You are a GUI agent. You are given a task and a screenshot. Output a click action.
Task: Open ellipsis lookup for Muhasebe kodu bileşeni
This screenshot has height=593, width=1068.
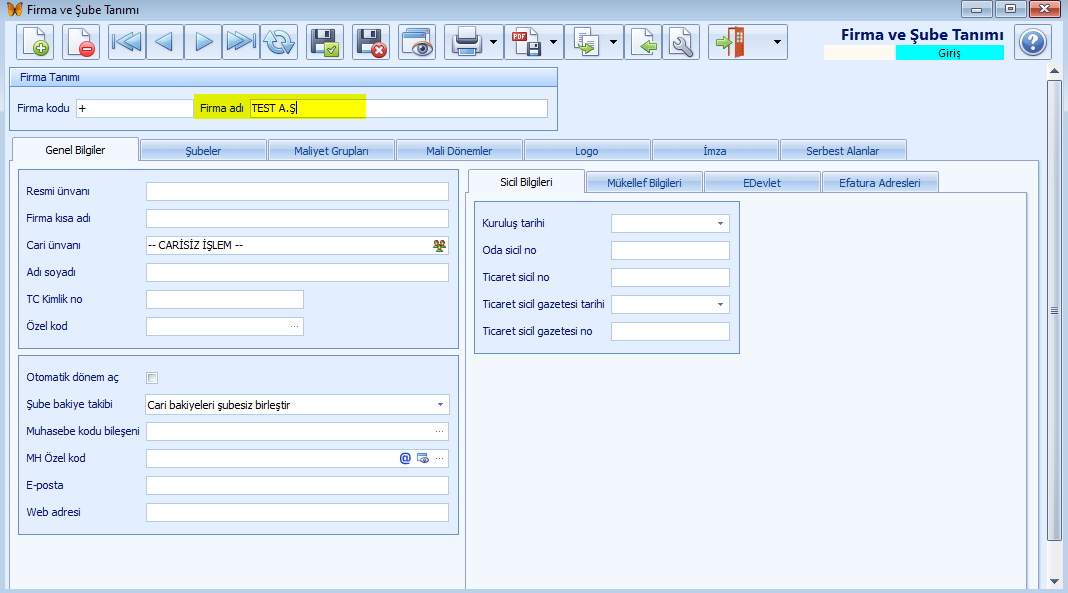(x=439, y=432)
